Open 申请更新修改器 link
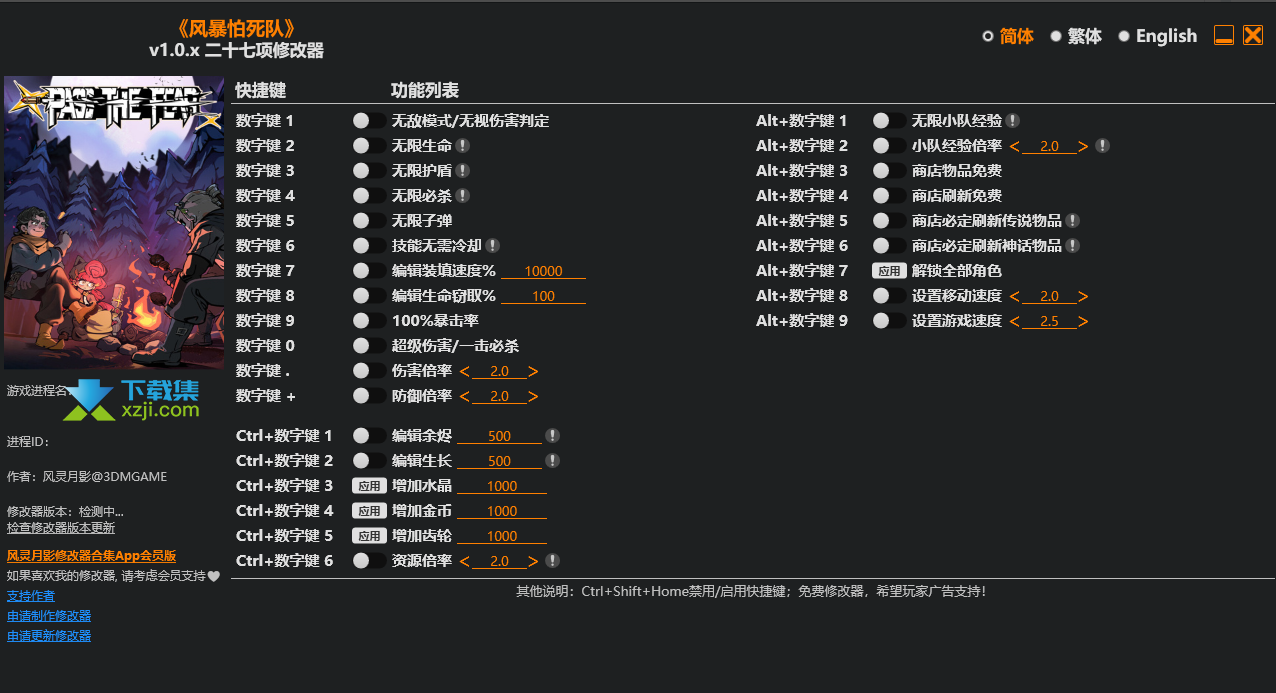Image resolution: width=1276 pixels, height=693 pixels. pyautogui.click(x=49, y=636)
